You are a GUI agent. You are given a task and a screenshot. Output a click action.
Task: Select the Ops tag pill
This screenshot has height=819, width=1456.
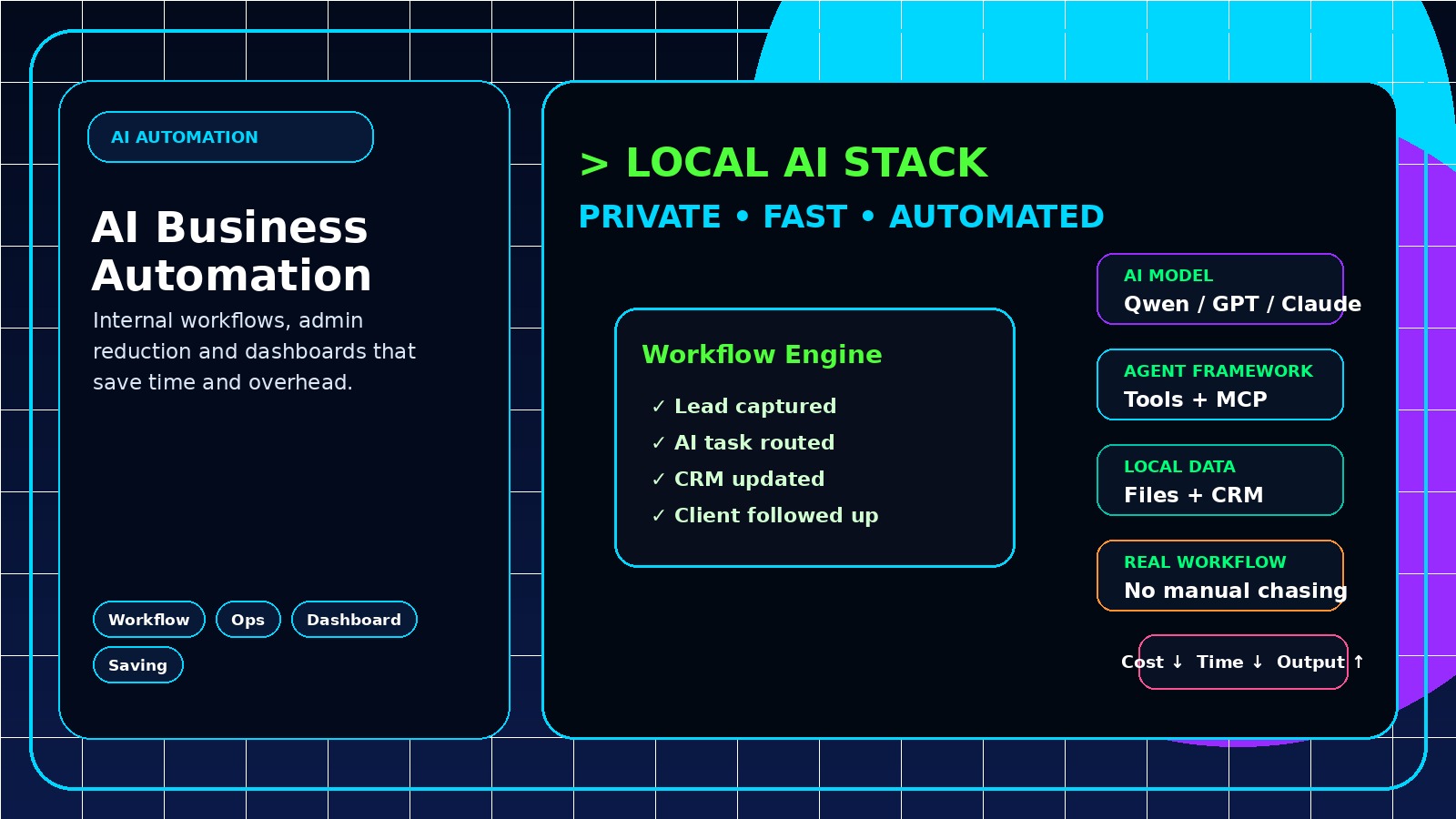[x=248, y=620]
